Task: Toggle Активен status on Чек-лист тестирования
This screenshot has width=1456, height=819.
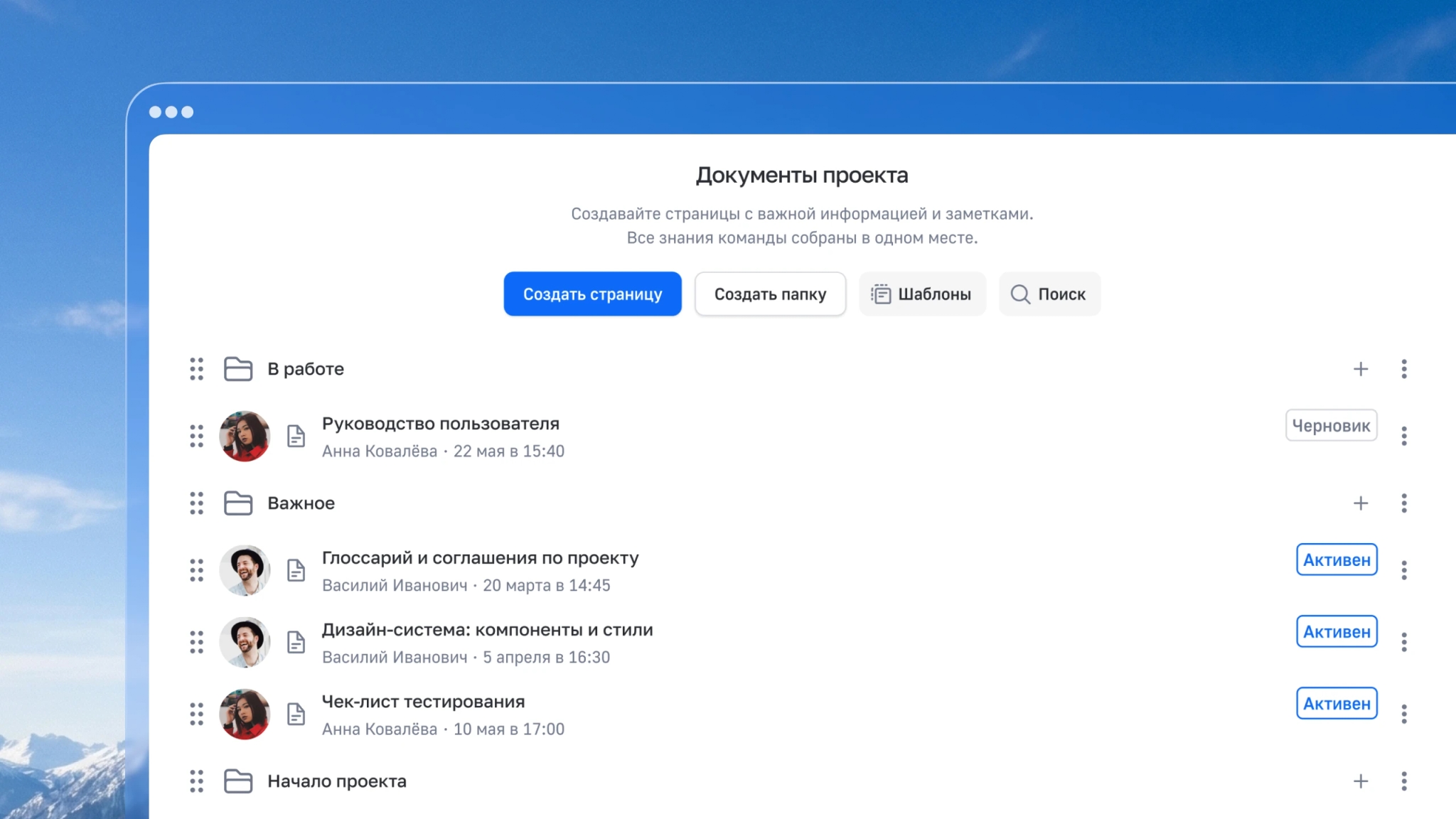Action: pos(1337,703)
